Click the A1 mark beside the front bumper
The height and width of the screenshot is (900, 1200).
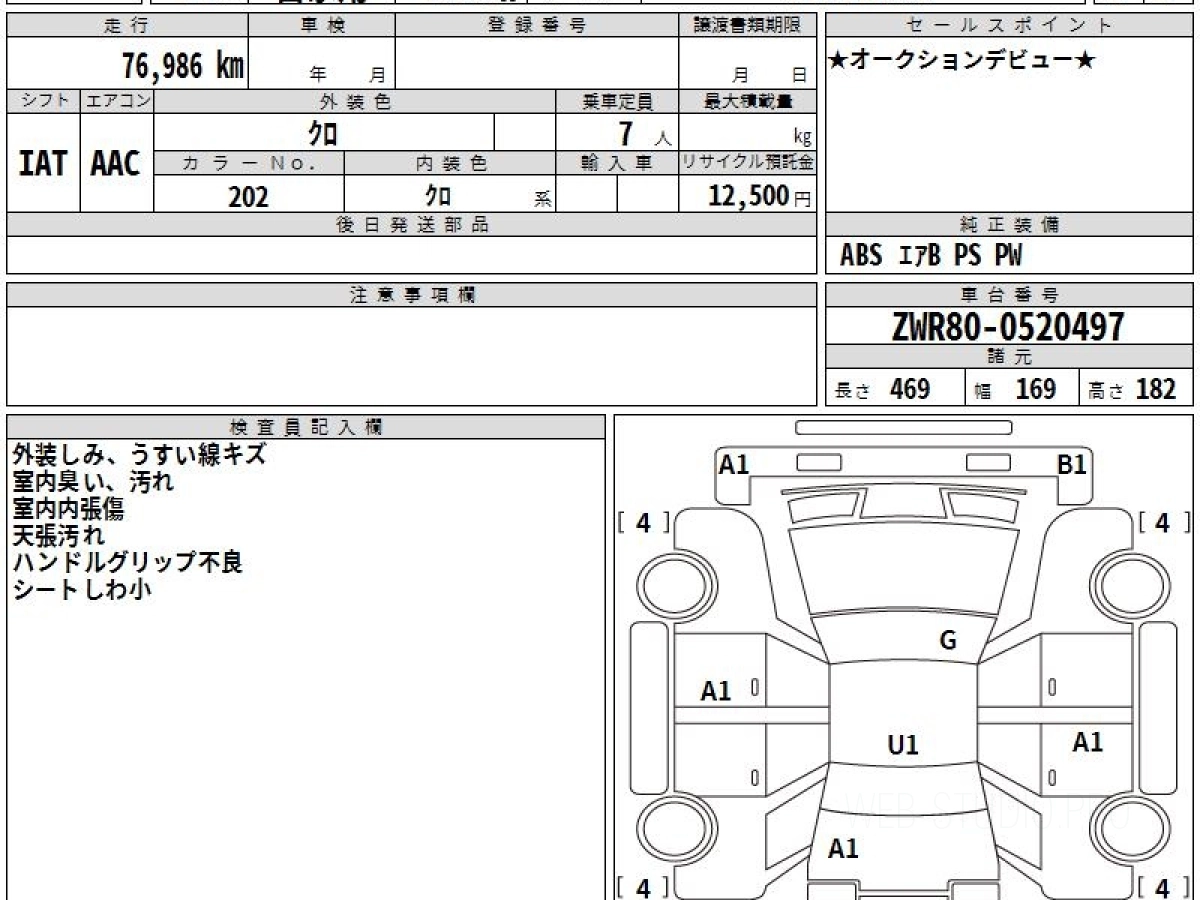click(x=734, y=464)
